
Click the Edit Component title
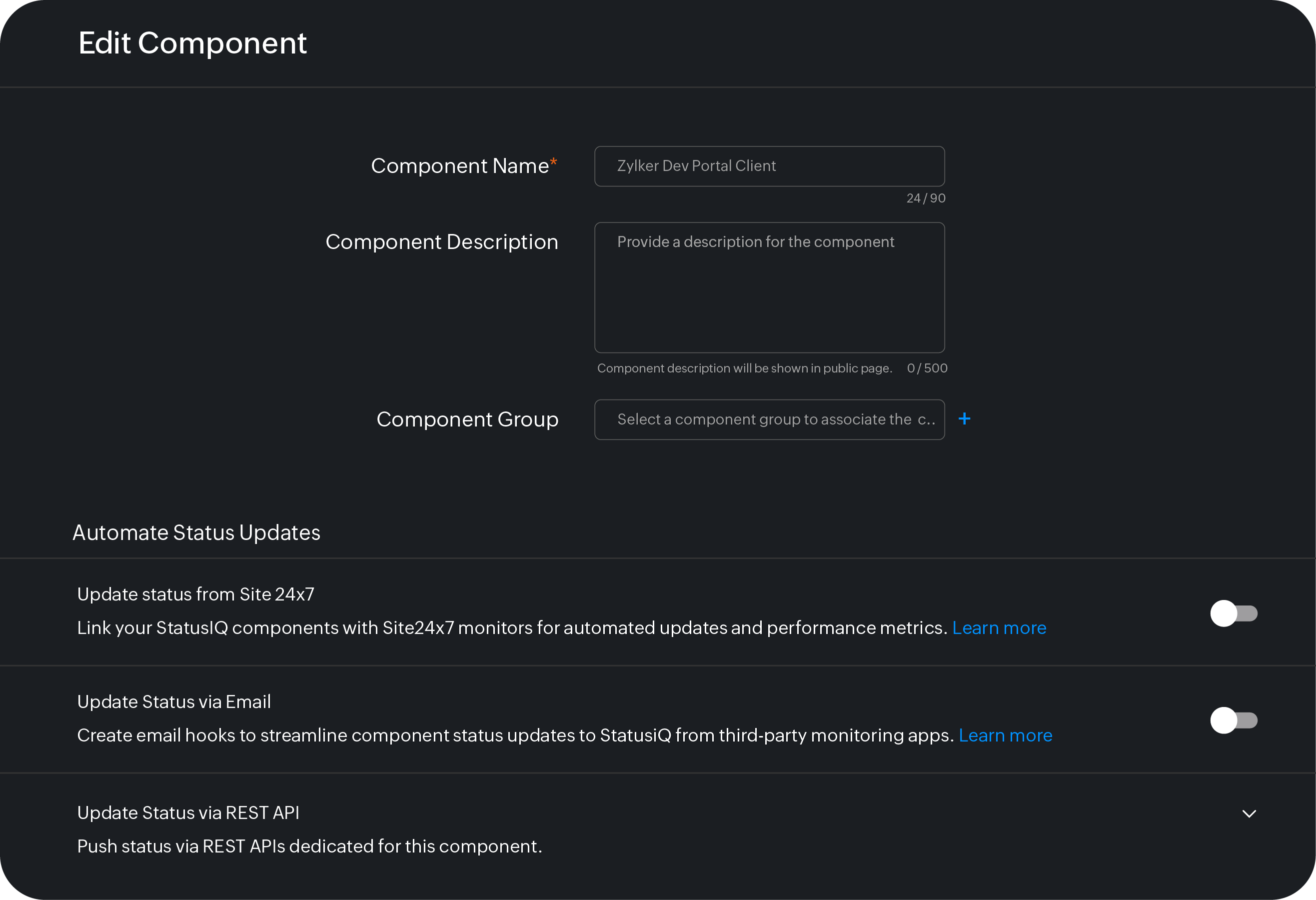click(x=192, y=43)
